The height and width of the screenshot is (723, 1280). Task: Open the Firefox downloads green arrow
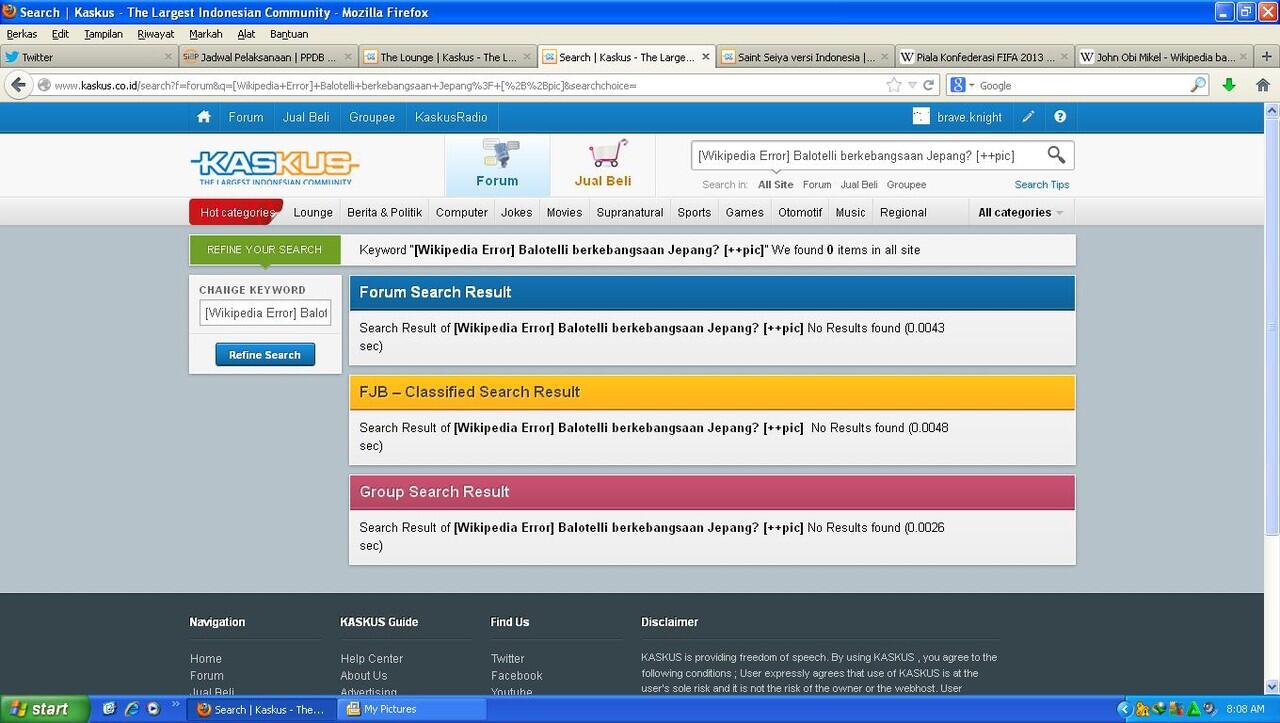pos(1229,85)
